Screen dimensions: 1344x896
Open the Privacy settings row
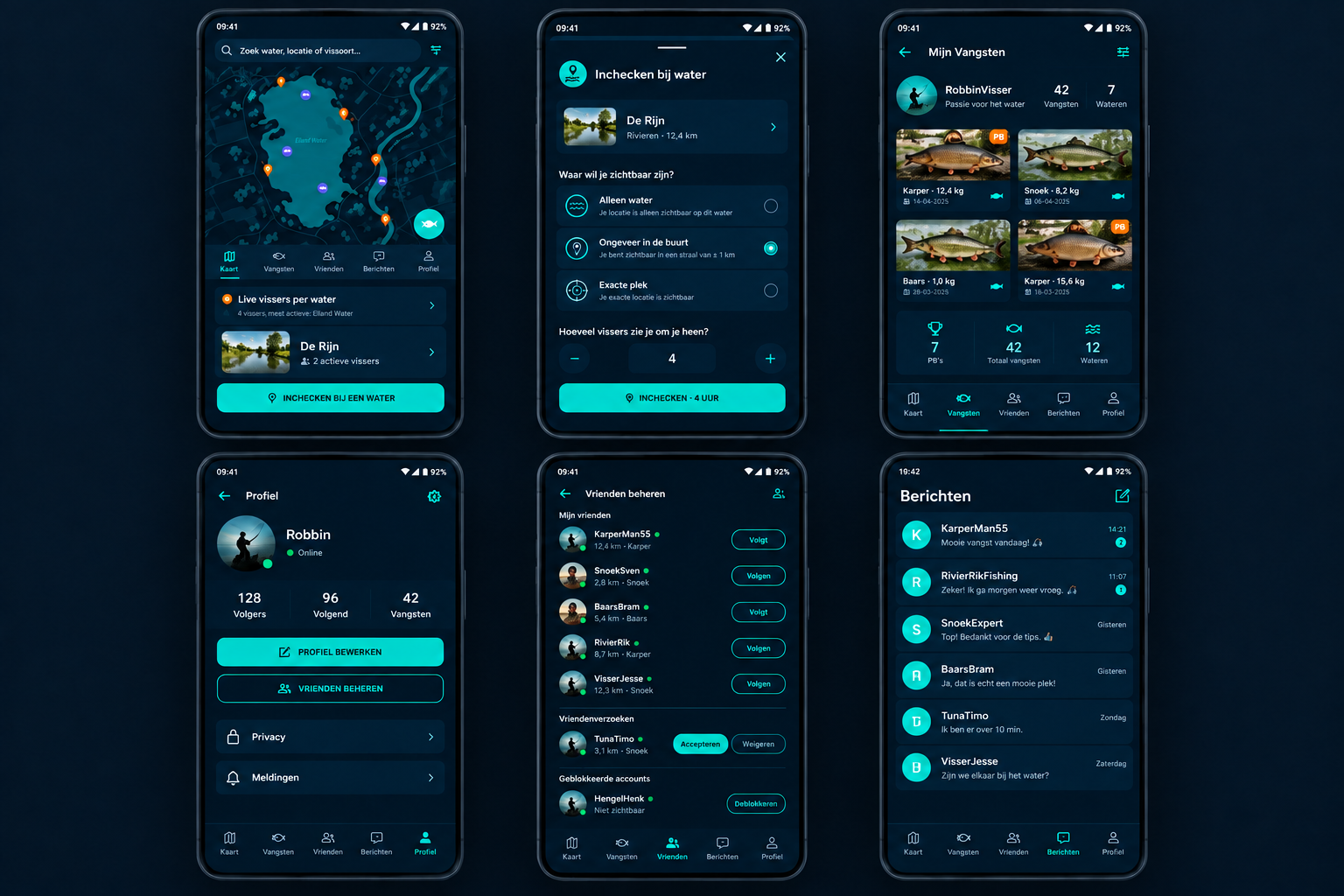coord(331,737)
